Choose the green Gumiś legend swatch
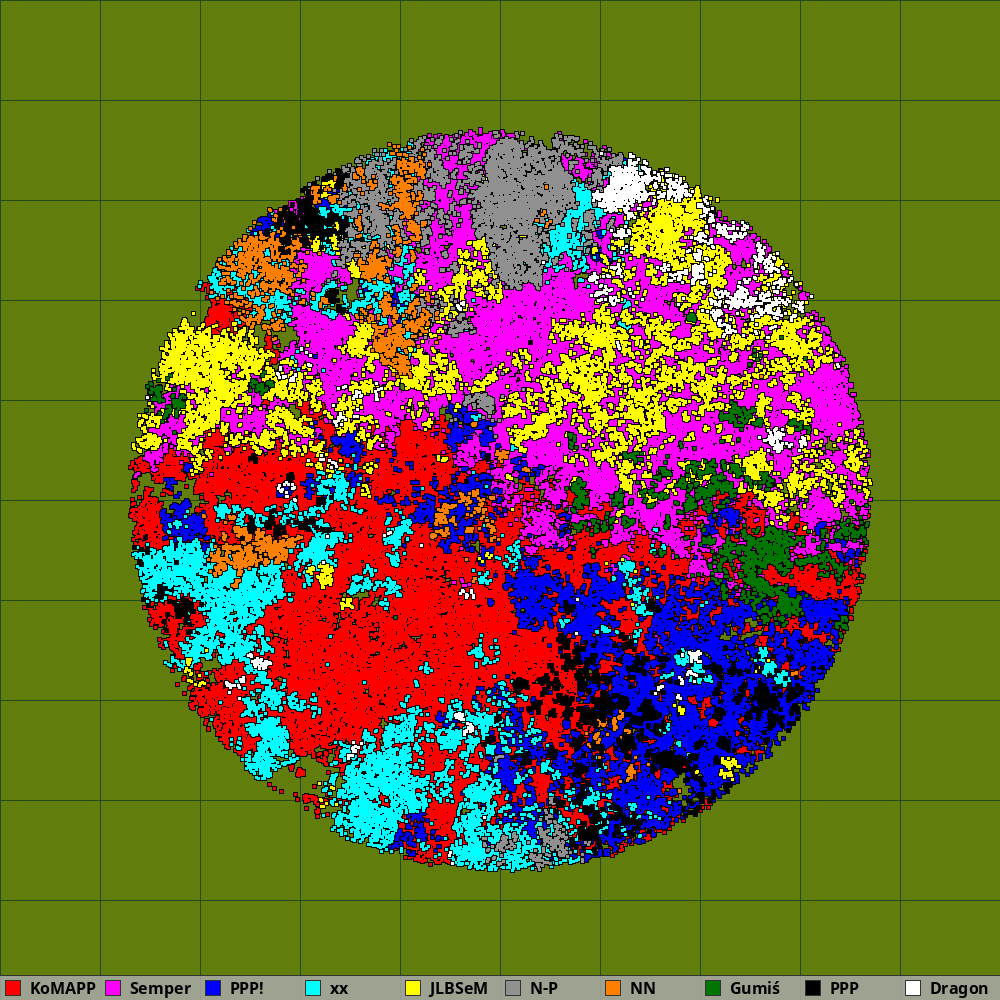Viewport: 1000px width, 1000px height. pos(713,988)
